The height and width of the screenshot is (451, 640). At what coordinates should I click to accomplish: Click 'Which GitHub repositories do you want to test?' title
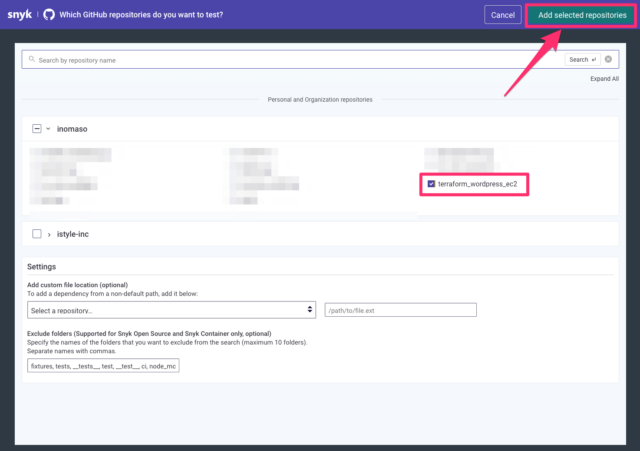(141, 15)
